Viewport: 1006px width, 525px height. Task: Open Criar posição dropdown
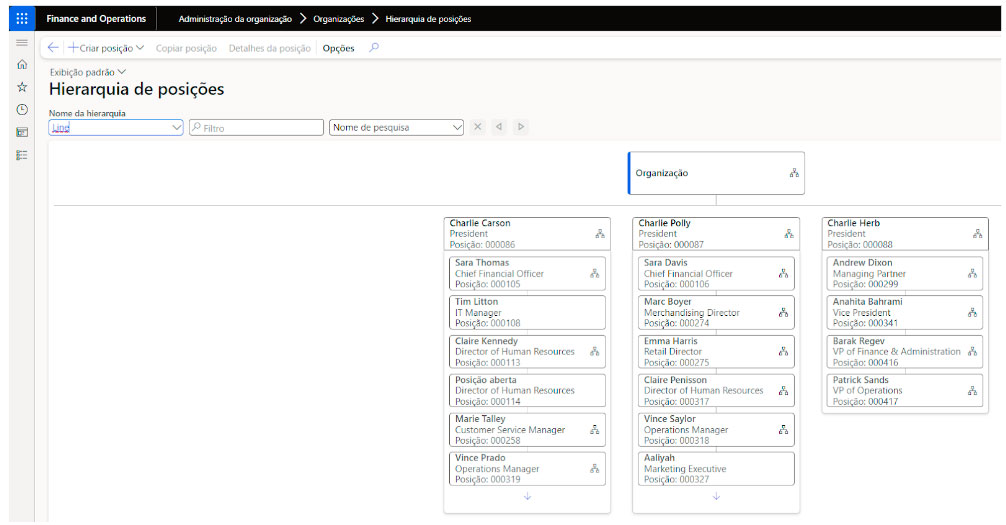[x=106, y=48]
